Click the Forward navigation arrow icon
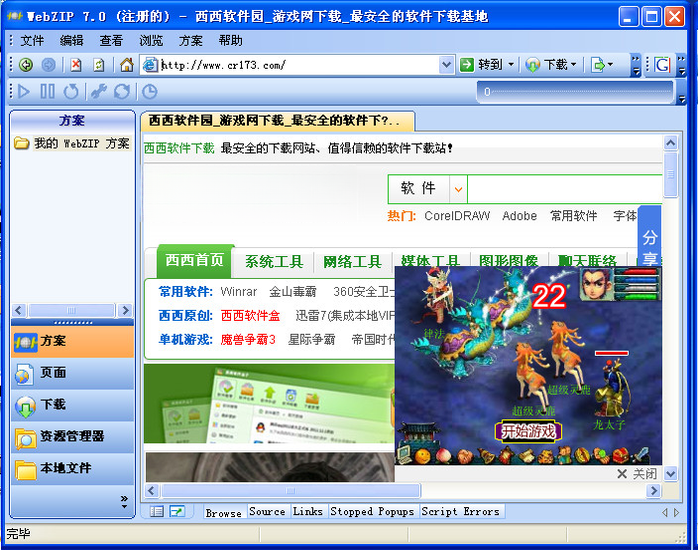This screenshot has width=698, height=550. coord(48,65)
